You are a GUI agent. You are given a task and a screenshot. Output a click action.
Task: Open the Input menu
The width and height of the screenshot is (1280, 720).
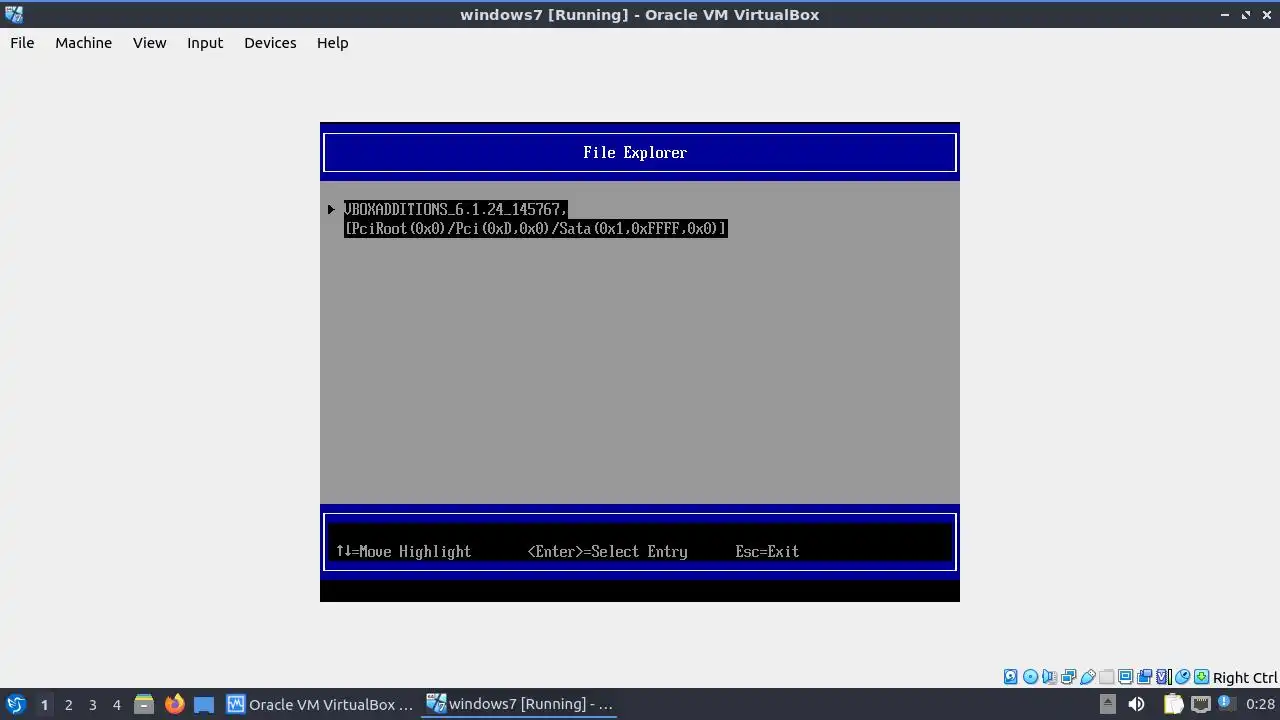click(205, 43)
